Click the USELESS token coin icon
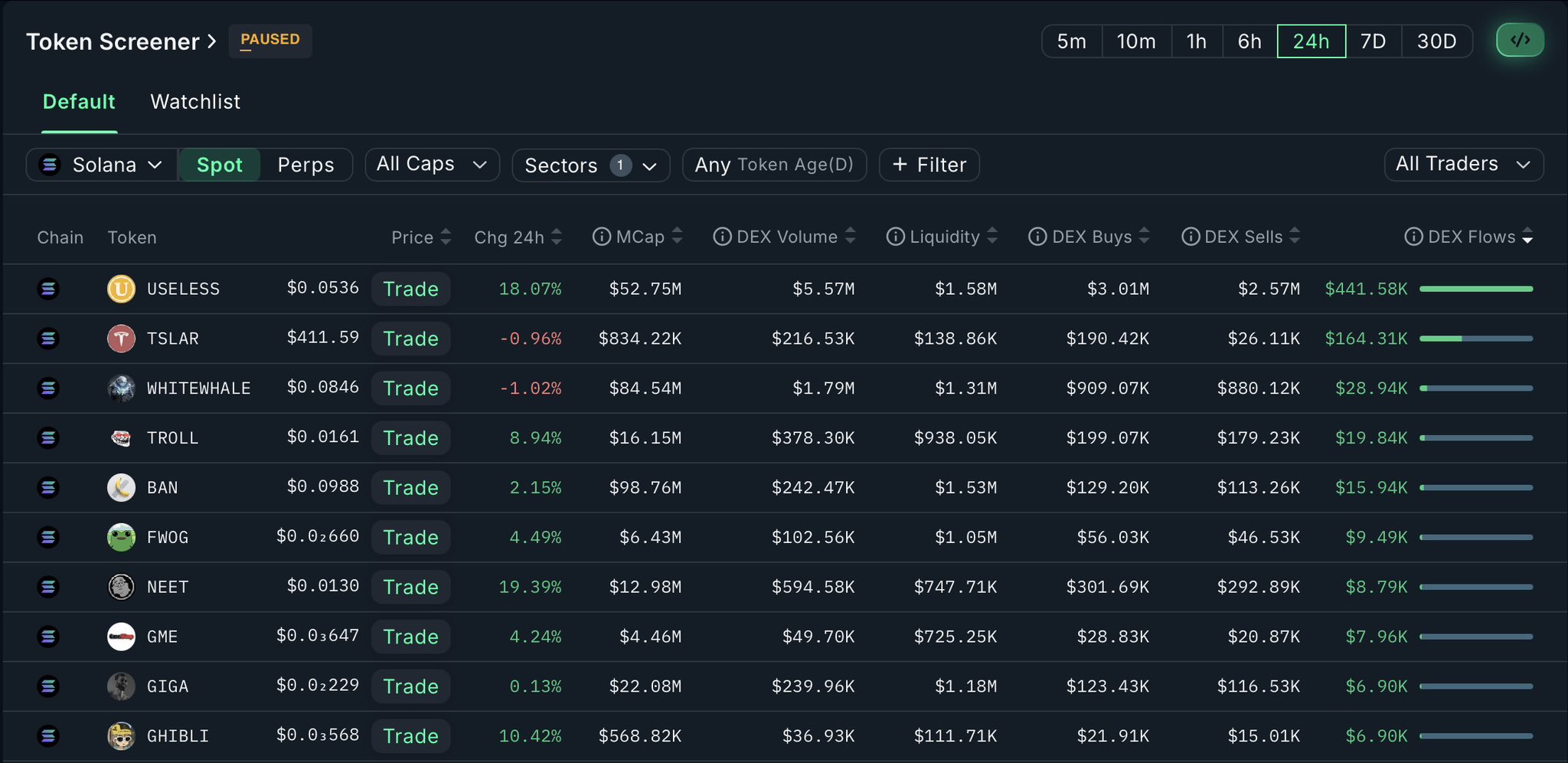Viewport: 1568px width, 763px height. (x=121, y=289)
